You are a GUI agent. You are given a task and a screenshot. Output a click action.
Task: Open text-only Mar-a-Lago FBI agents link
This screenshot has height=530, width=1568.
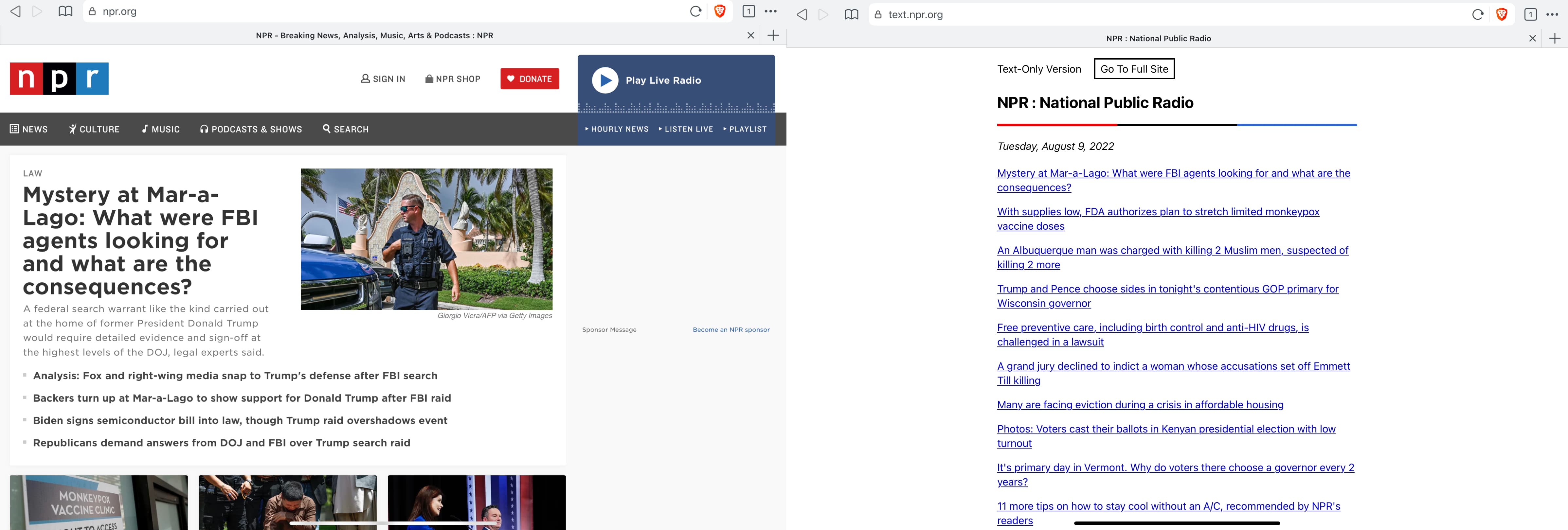tap(1174, 180)
